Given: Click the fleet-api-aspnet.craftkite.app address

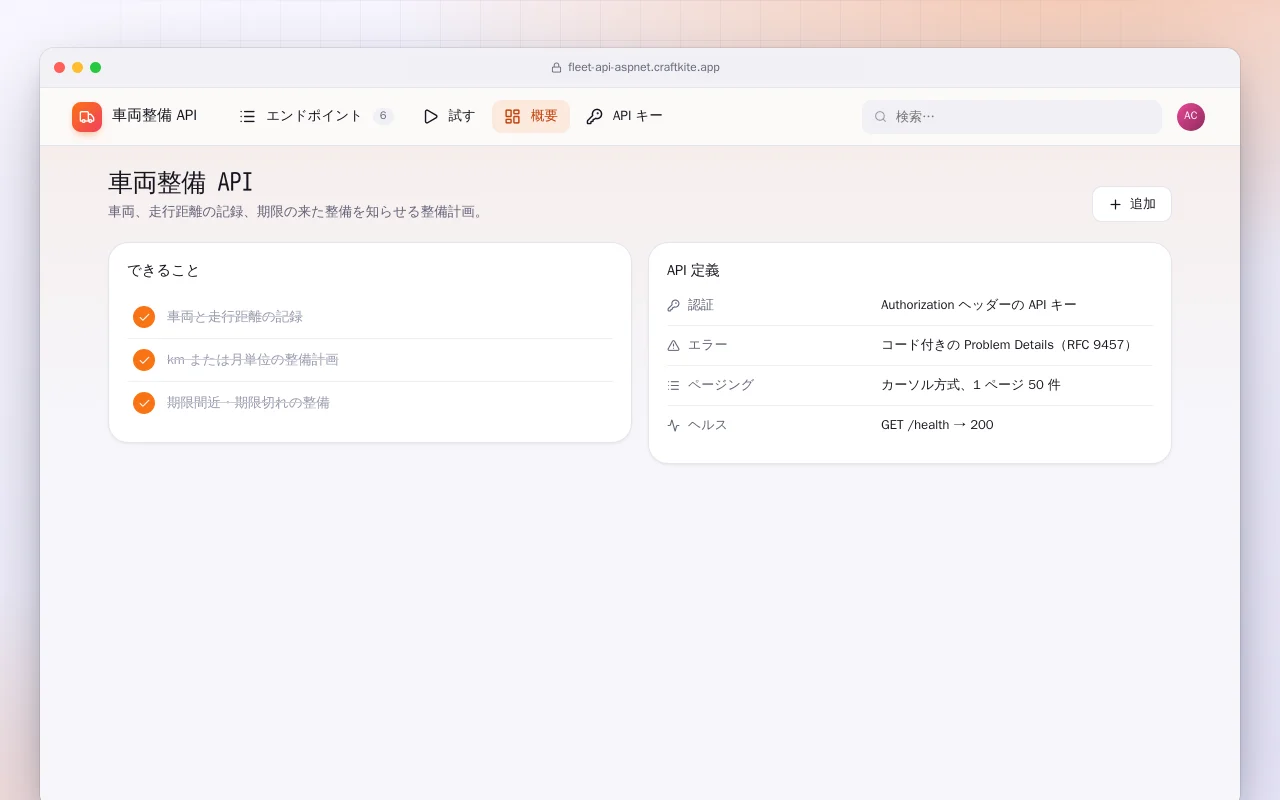Looking at the screenshot, I should (x=644, y=68).
